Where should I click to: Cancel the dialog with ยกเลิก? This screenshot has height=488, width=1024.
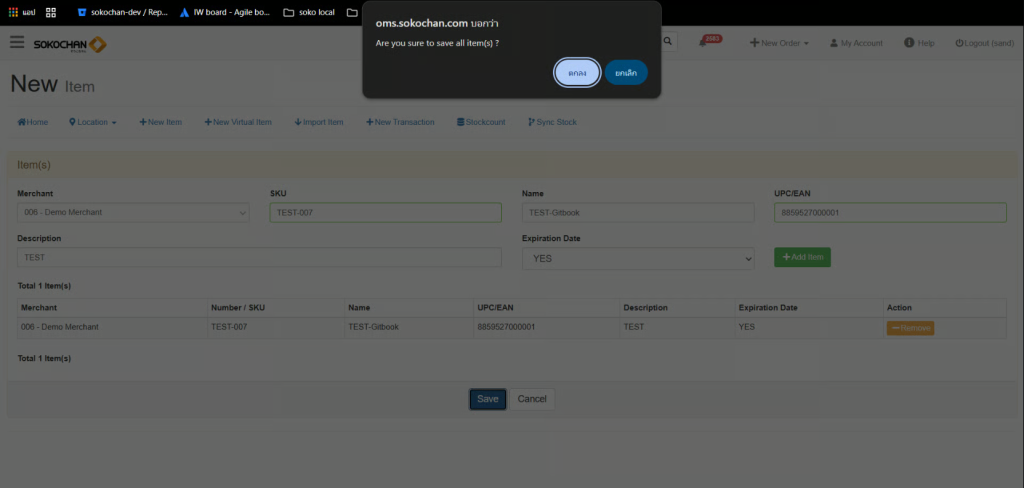click(x=626, y=73)
